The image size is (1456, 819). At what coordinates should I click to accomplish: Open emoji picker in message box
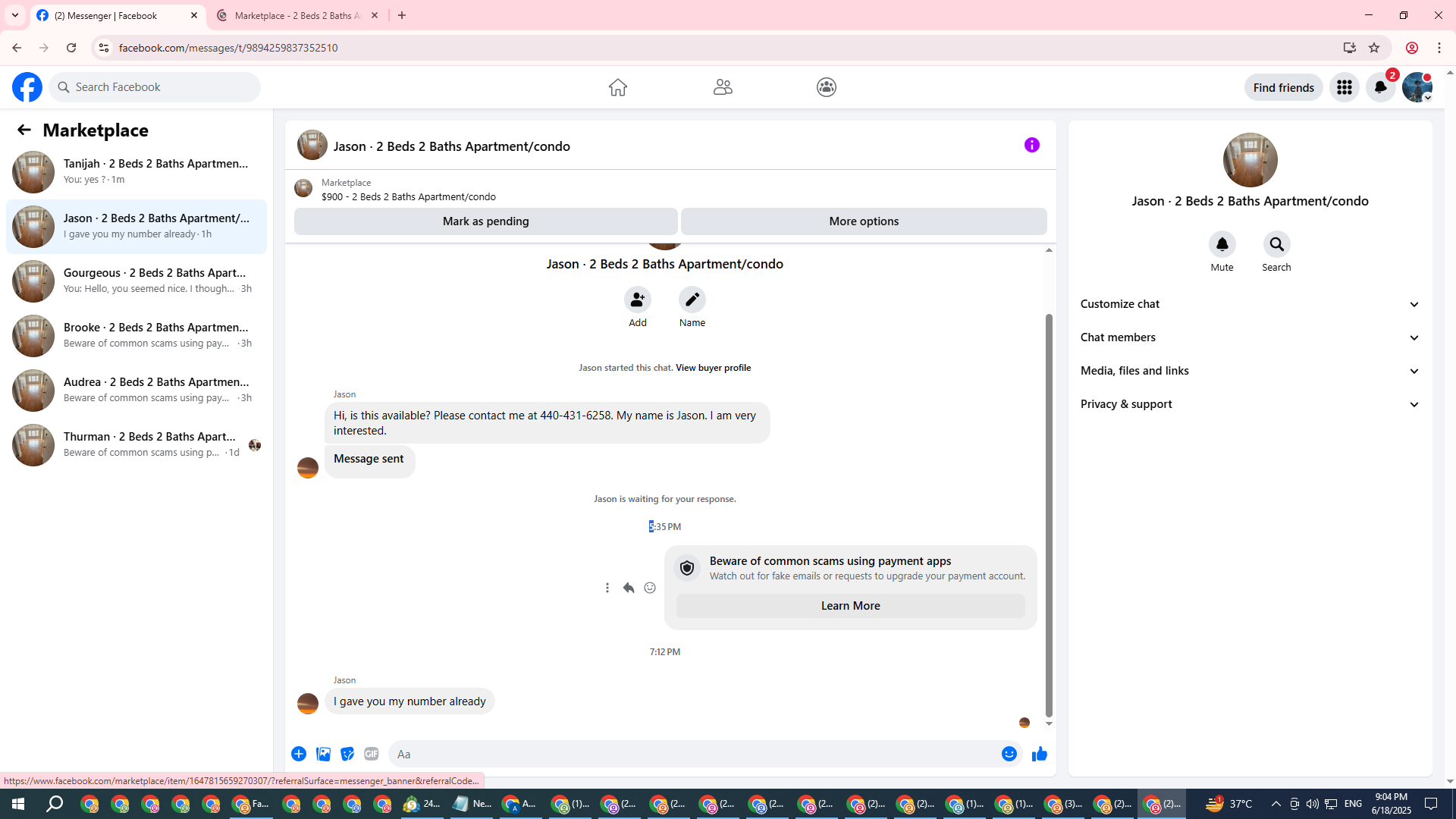click(1009, 754)
